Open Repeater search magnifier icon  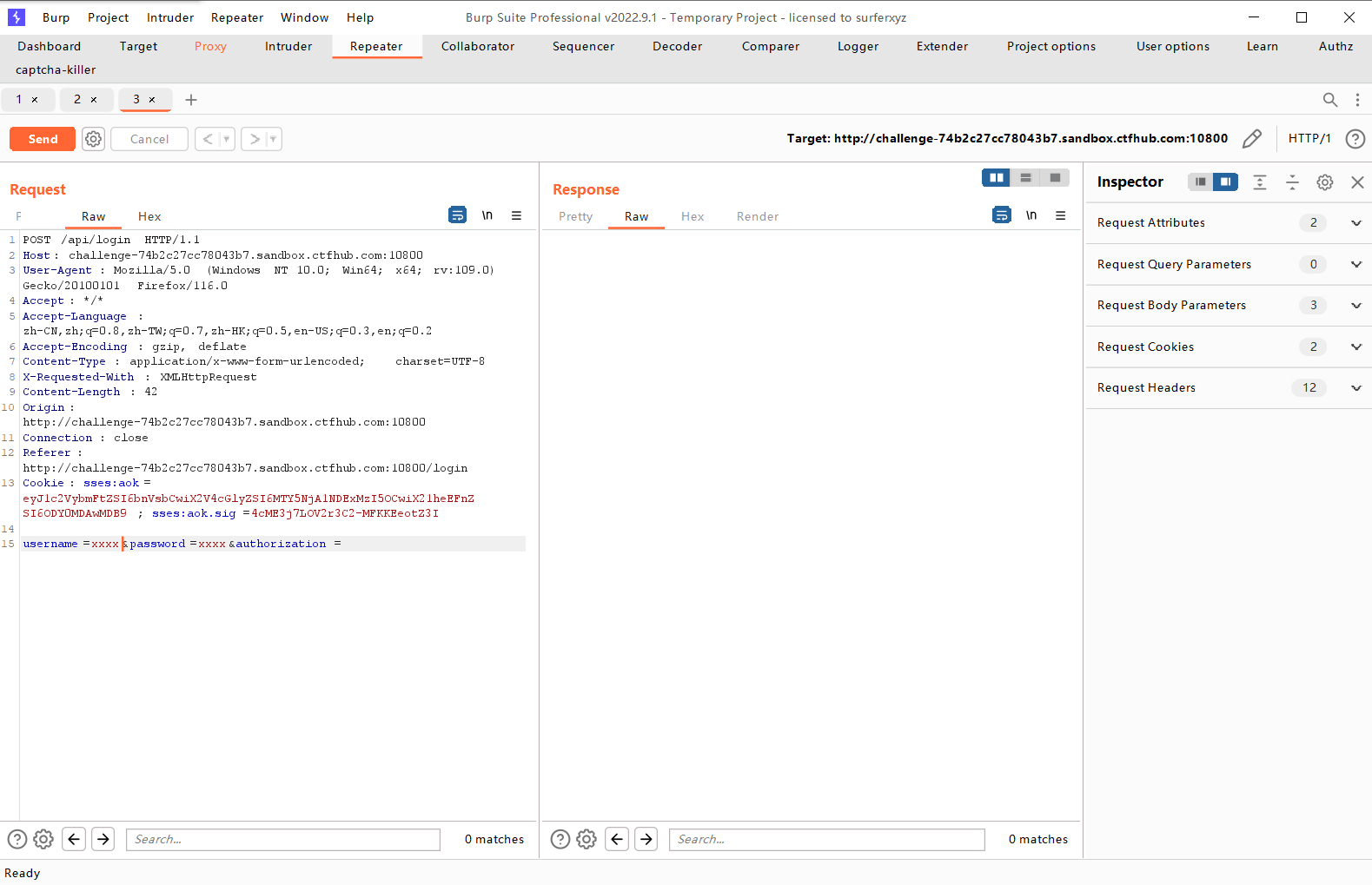(x=1329, y=100)
